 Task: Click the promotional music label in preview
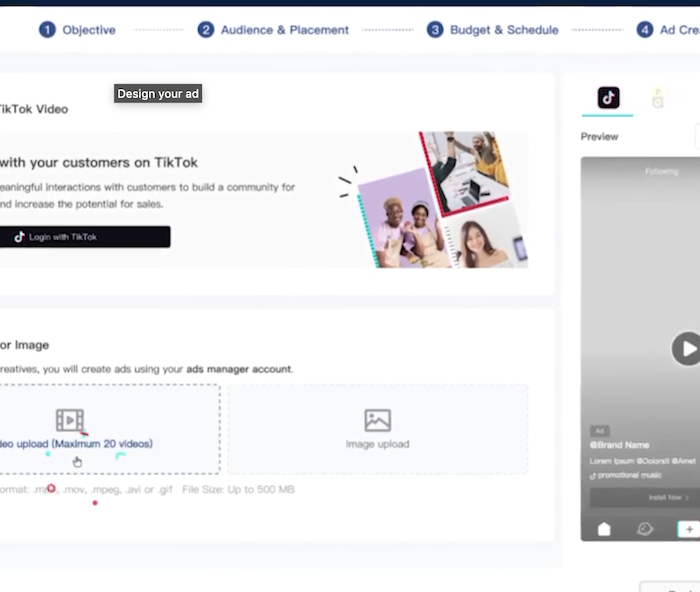pos(626,475)
